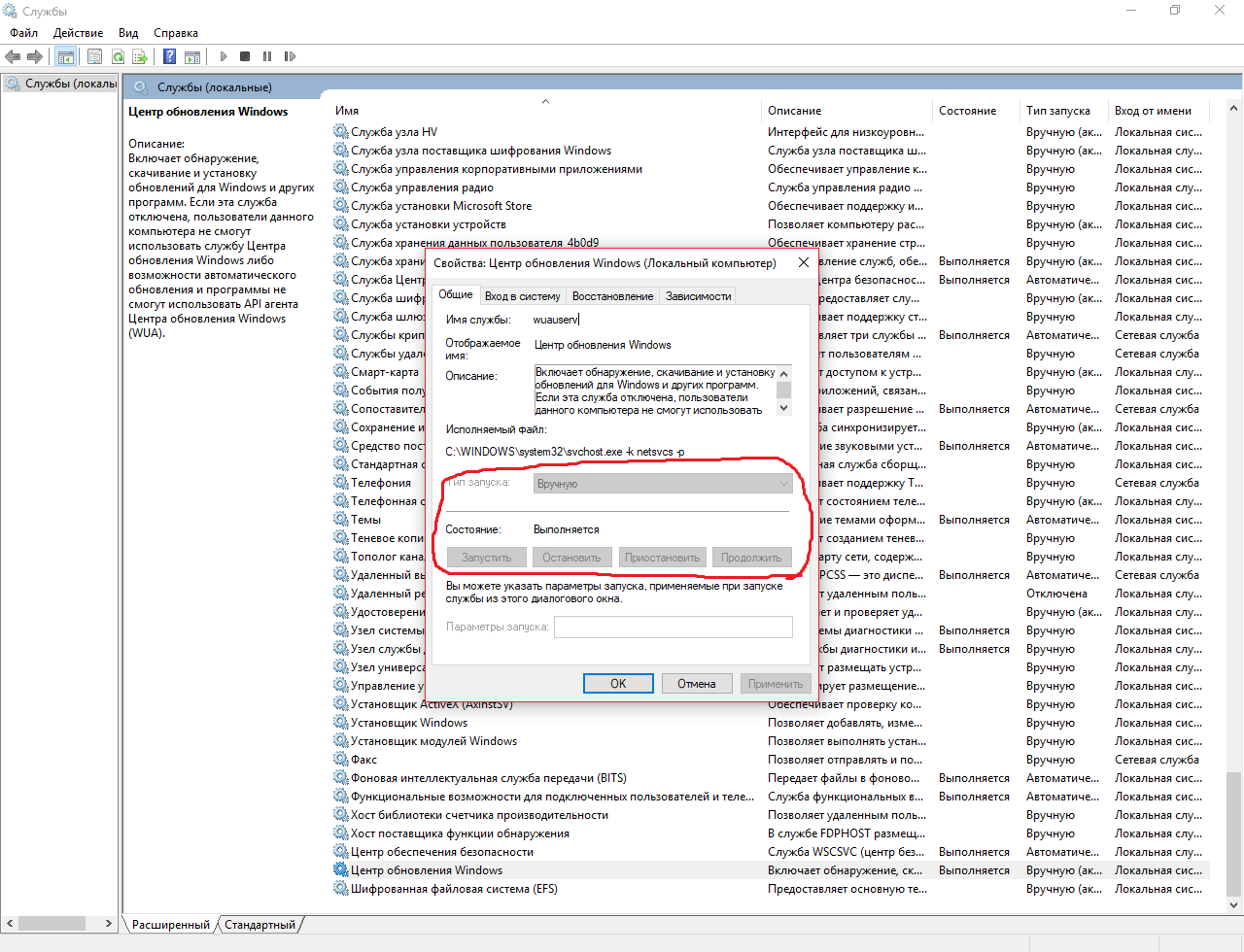Click the Применить button

click(776, 684)
